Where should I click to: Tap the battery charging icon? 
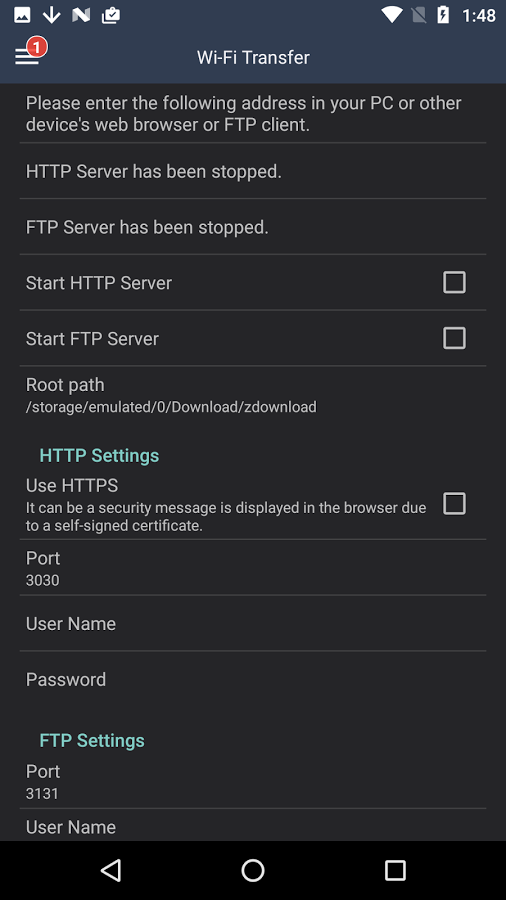click(x=443, y=15)
